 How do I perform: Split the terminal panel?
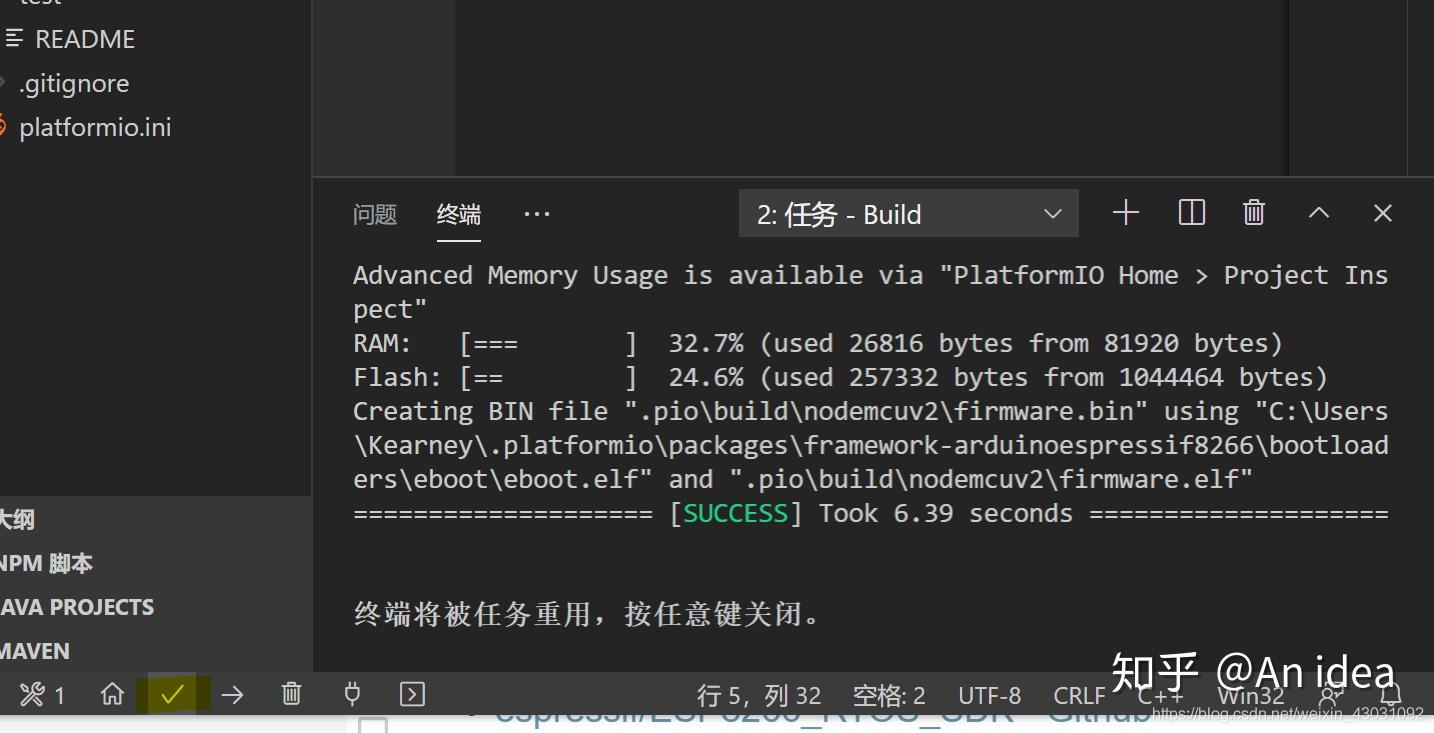coord(1191,212)
